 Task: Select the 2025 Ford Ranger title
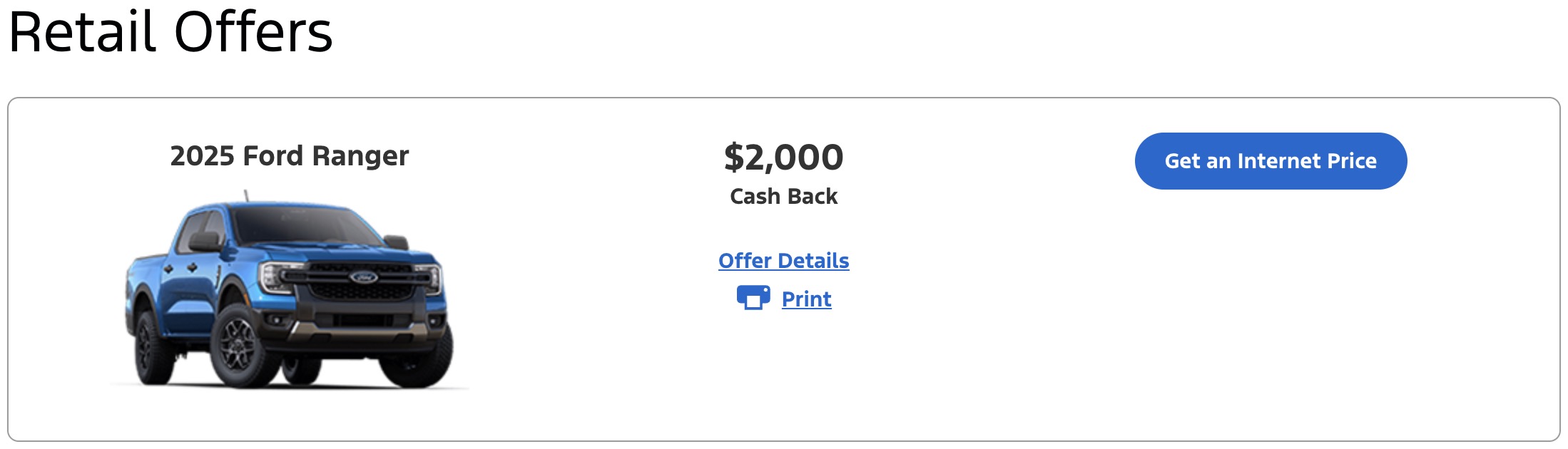(289, 156)
